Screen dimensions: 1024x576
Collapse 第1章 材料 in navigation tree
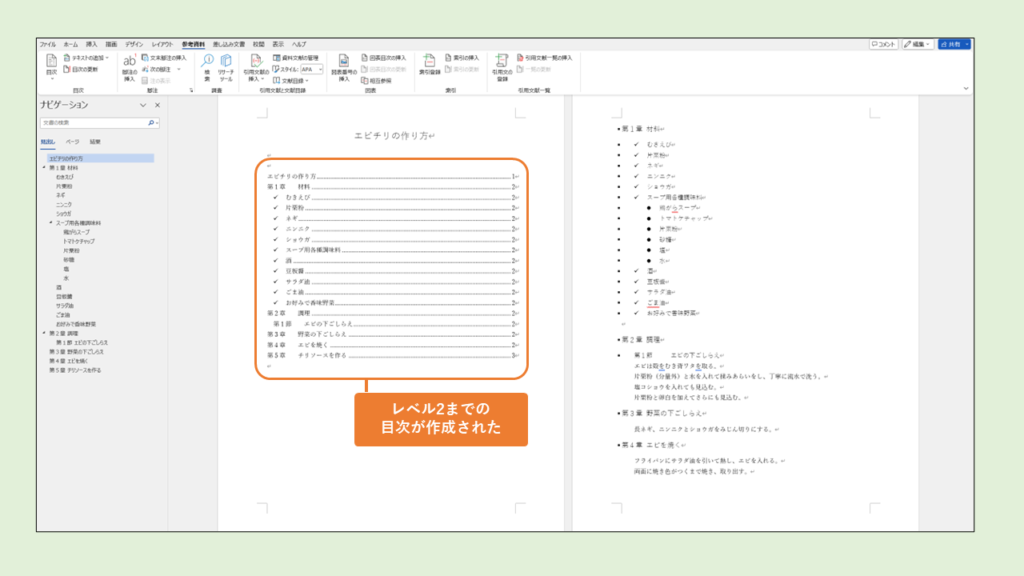click(44, 168)
